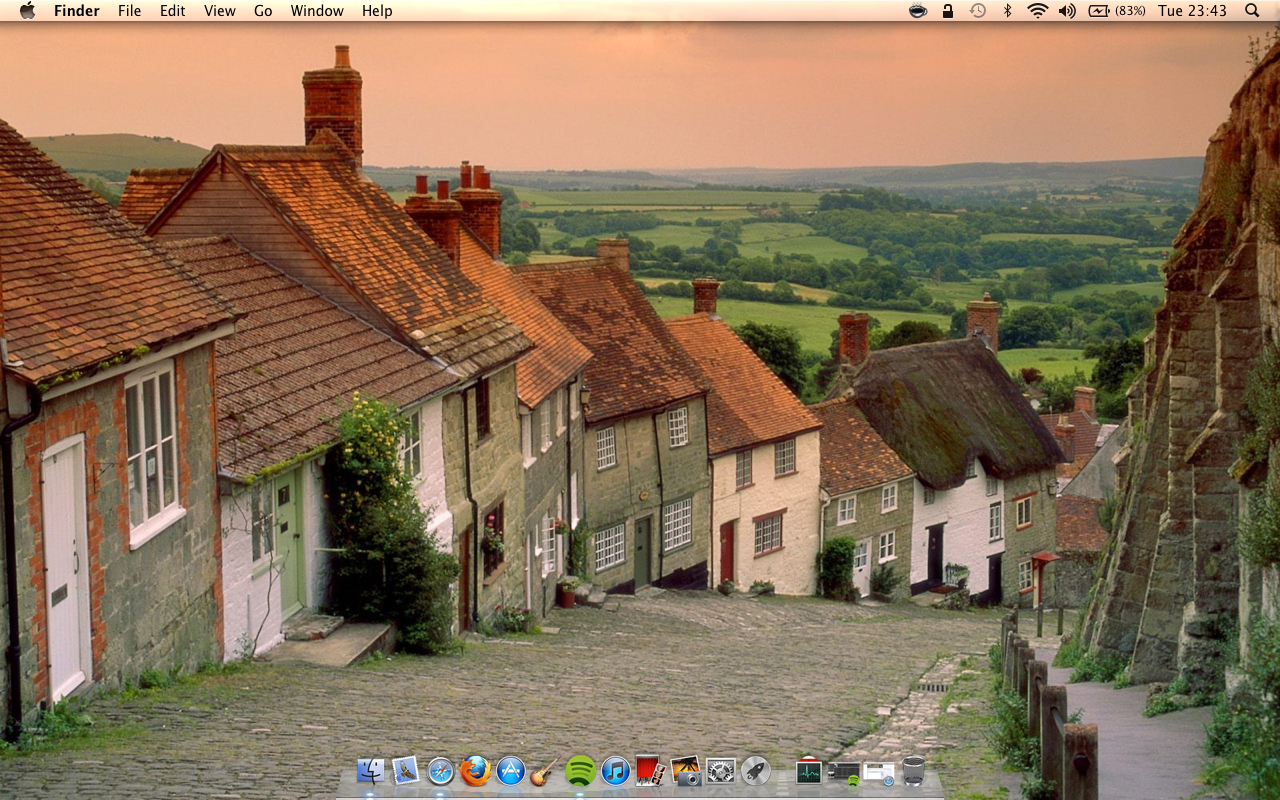1280x800 pixels.
Task: Toggle the Caffeine coffee cup icon
Action: pos(917,11)
